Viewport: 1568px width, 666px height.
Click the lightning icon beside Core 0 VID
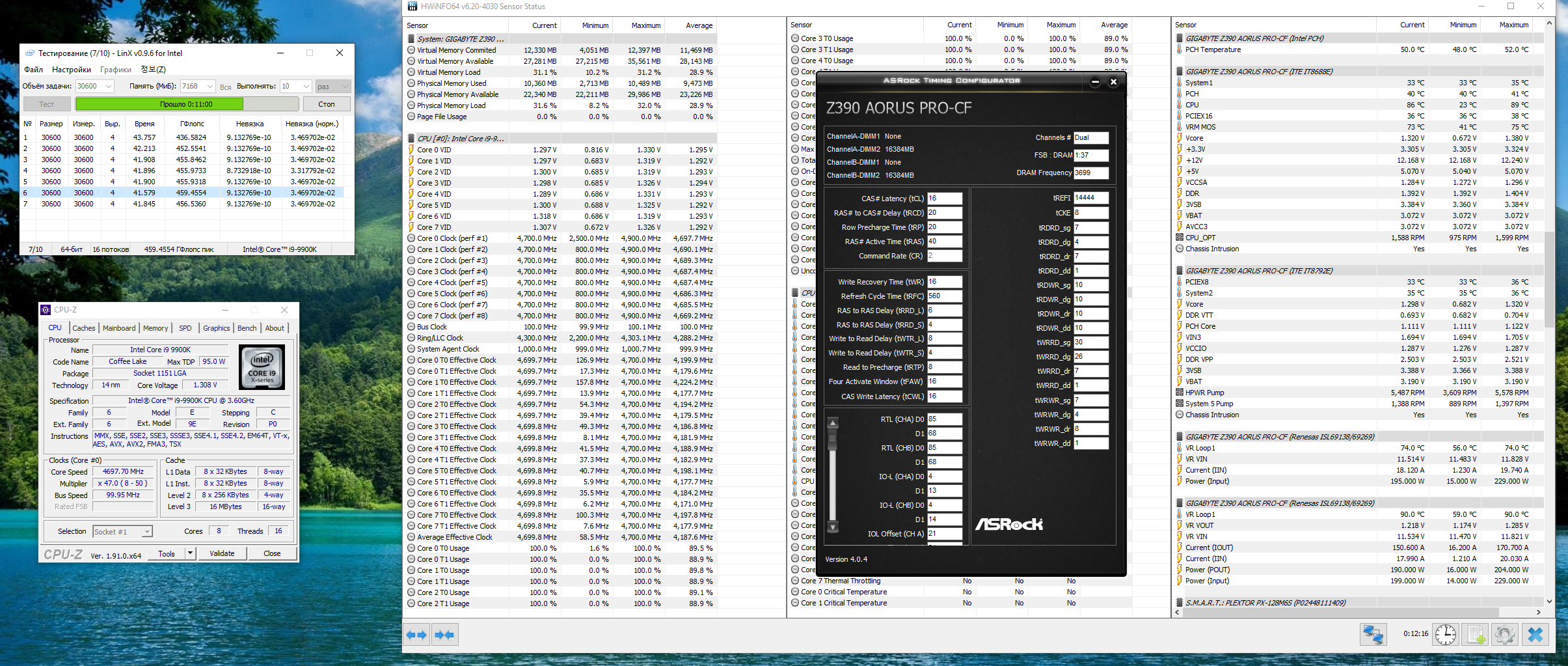(411, 150)
